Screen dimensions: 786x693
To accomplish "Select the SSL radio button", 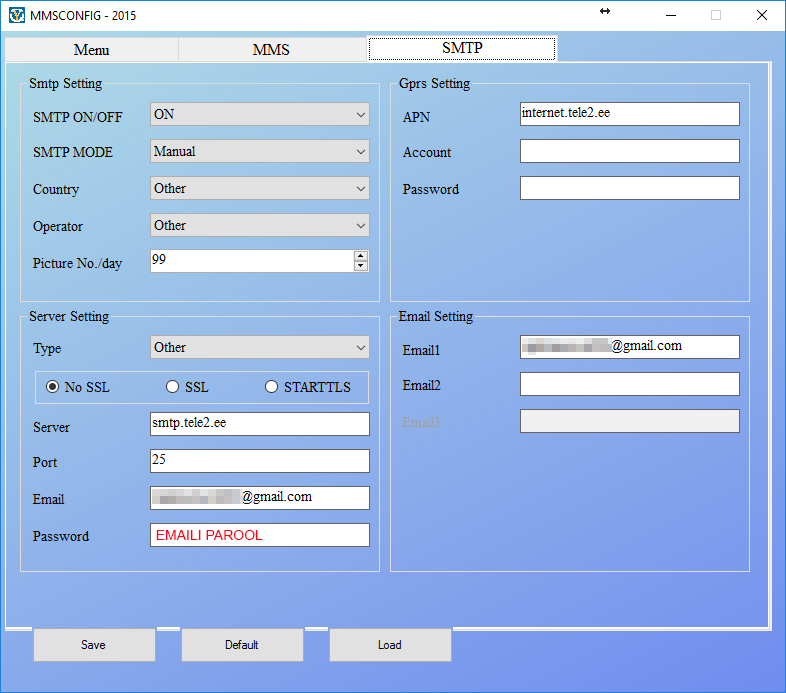I will pos(173,387).
